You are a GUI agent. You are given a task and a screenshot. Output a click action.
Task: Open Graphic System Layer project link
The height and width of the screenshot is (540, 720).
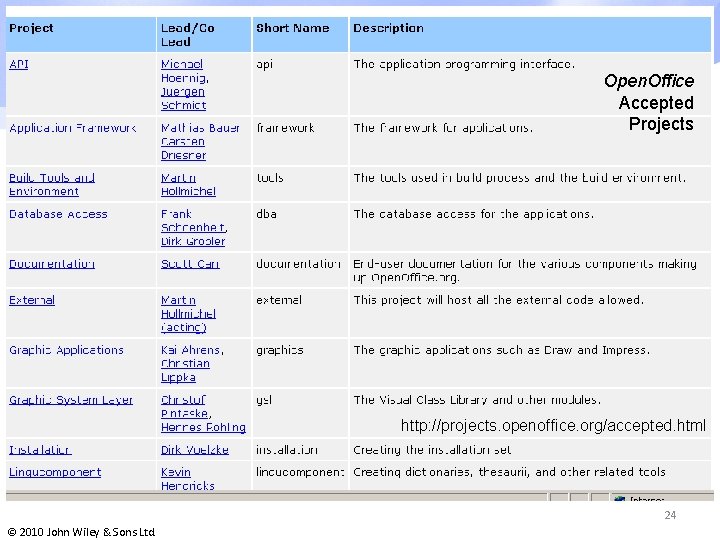pyautogui.click(x=71, y=400)
